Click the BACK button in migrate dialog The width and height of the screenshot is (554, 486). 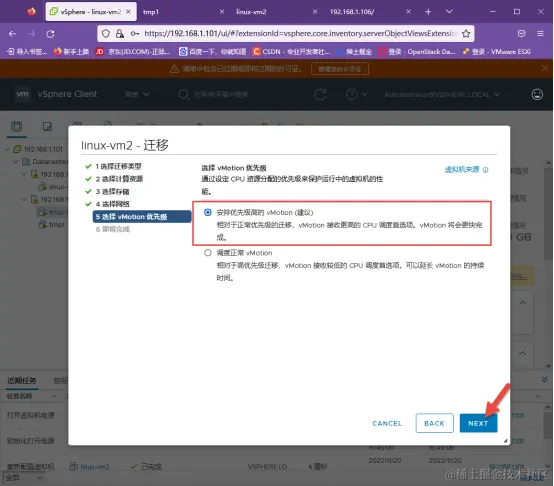434,423
